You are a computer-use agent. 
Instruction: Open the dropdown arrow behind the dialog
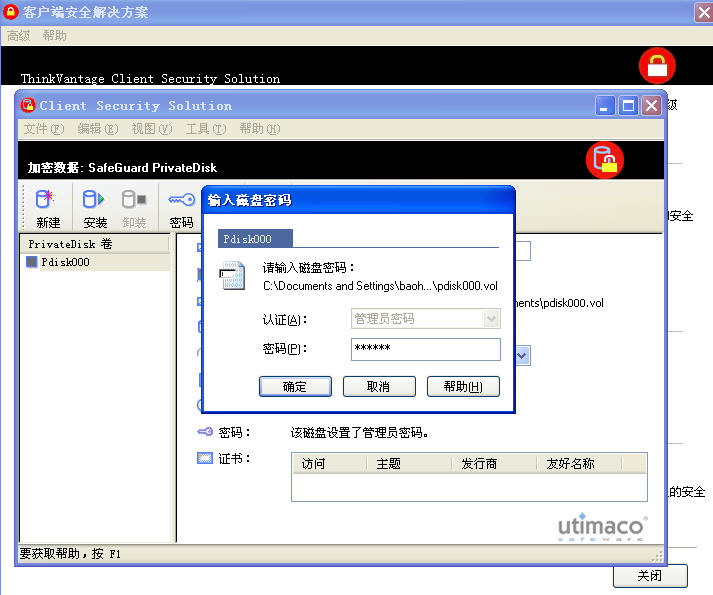(522, 355)
